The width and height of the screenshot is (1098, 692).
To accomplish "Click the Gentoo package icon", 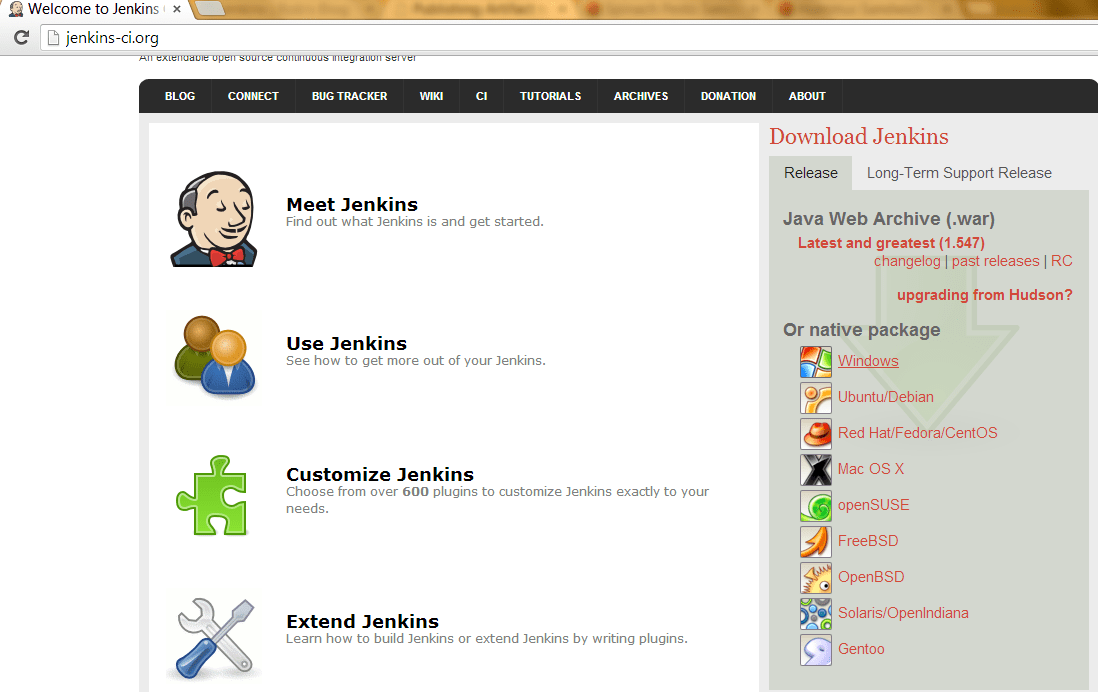I will click(x=816, y=649).
